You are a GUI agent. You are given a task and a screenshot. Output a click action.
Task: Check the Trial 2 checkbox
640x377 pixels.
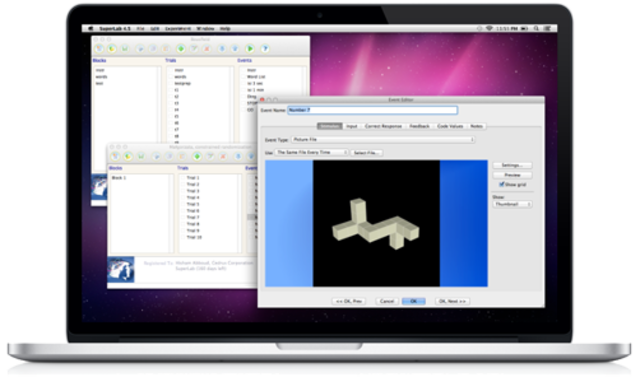(183, 184)
